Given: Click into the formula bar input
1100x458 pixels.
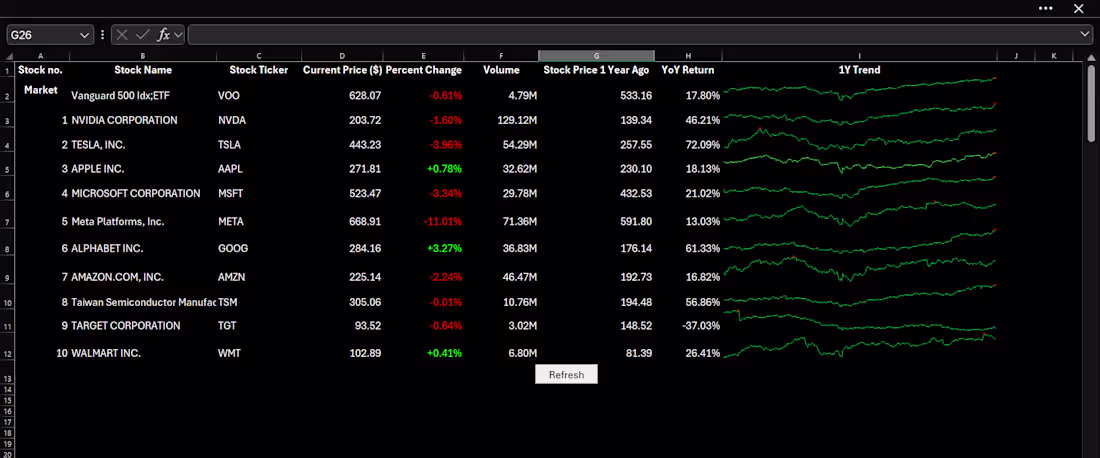Looking at the screenshot, I should pyautogui.click(x=633, y=34).
